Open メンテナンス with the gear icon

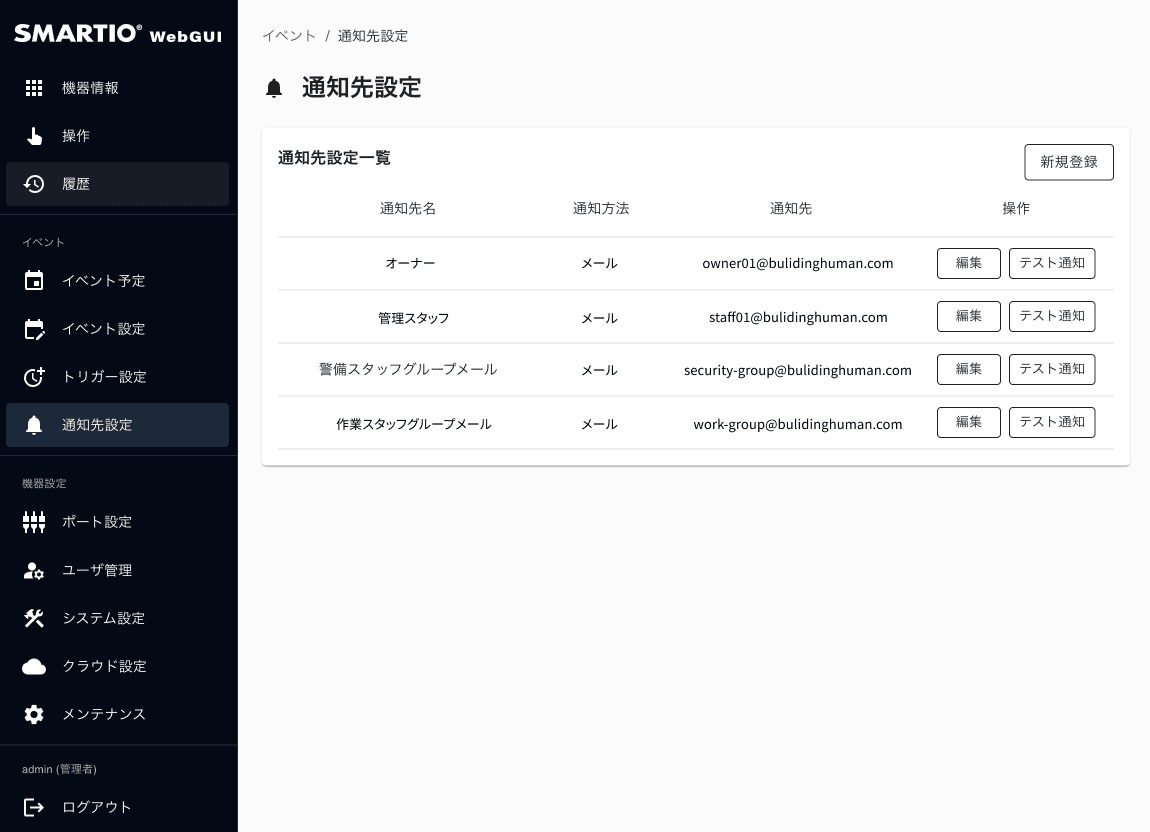[34, 714]
